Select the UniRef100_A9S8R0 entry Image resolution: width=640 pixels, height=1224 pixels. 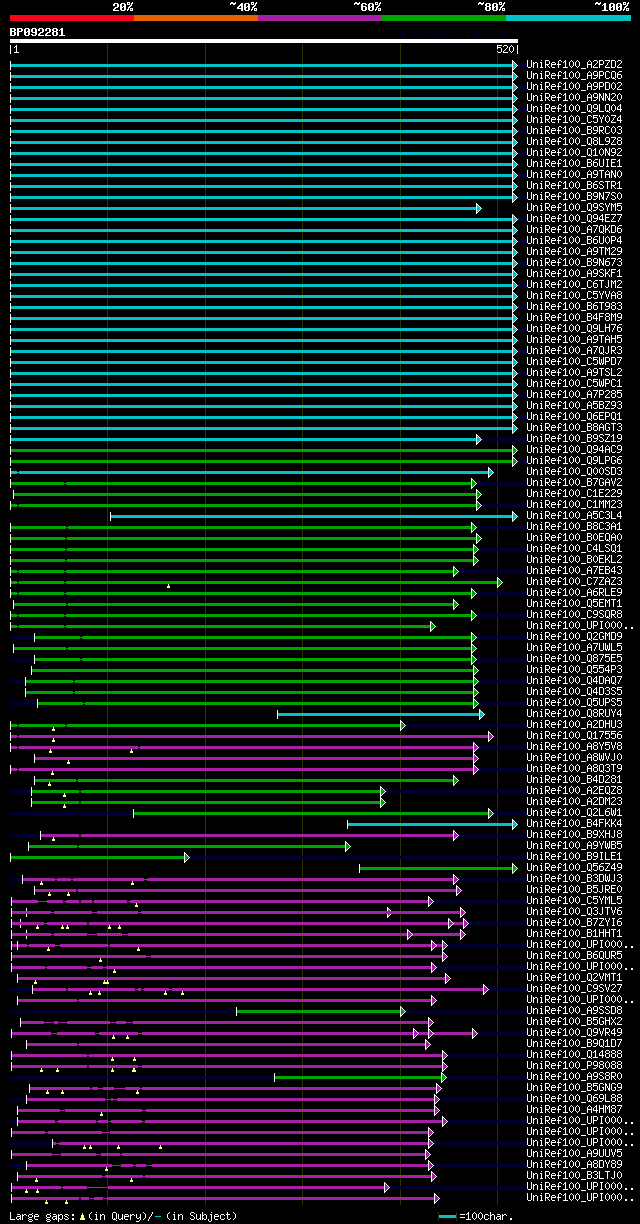574,1077
